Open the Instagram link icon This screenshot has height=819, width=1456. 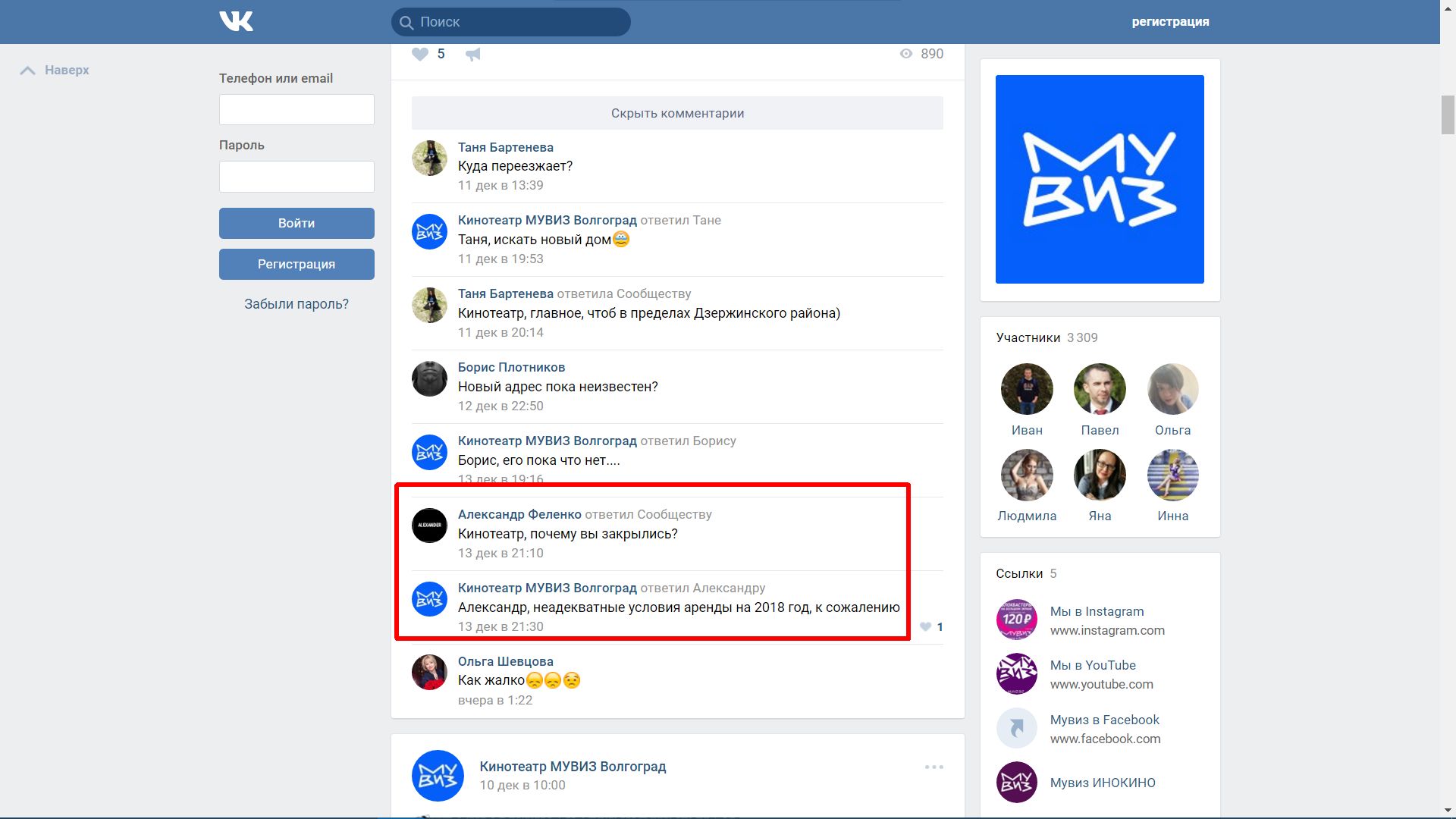pos(1016,620)
